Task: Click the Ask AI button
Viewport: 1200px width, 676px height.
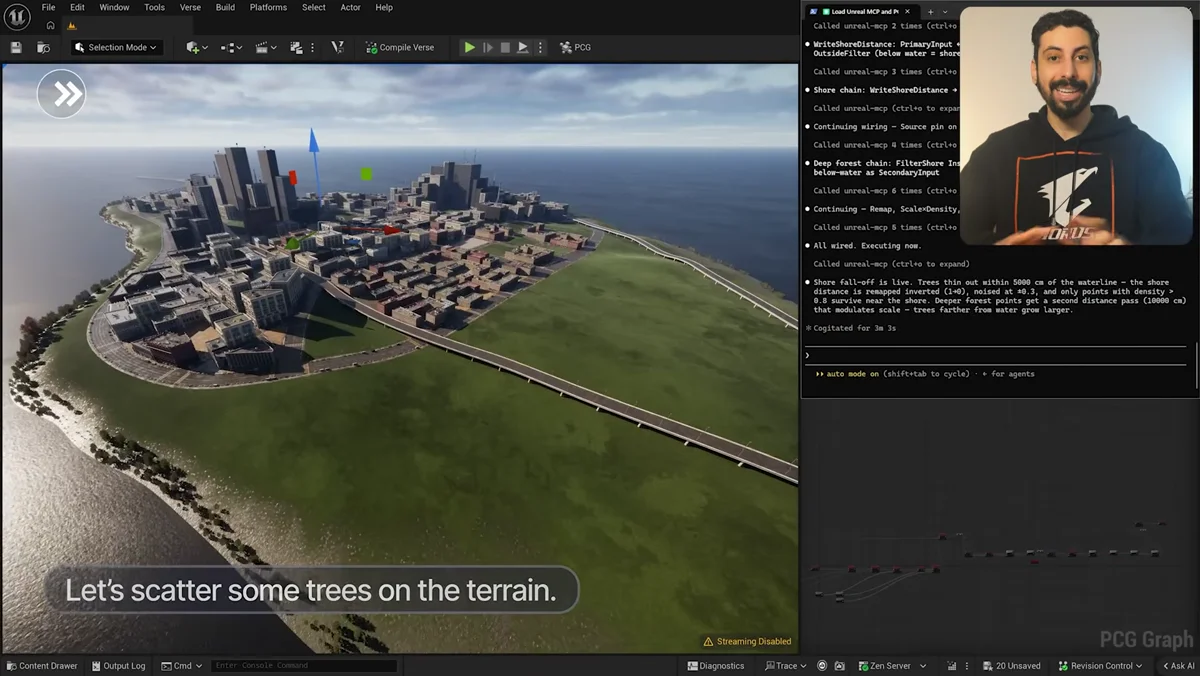Action: click(1178, 665)
